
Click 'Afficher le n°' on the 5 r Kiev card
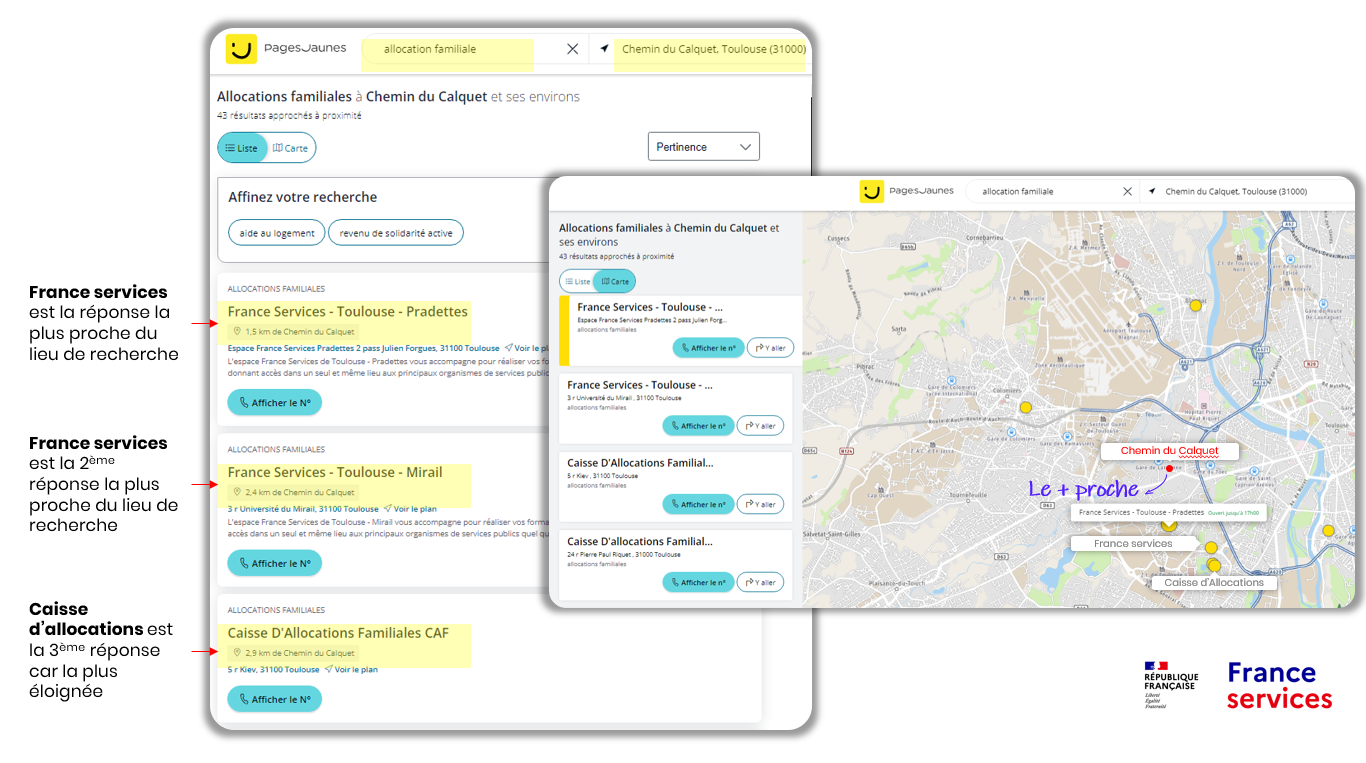pyautogui.click(x=698, y=504)
